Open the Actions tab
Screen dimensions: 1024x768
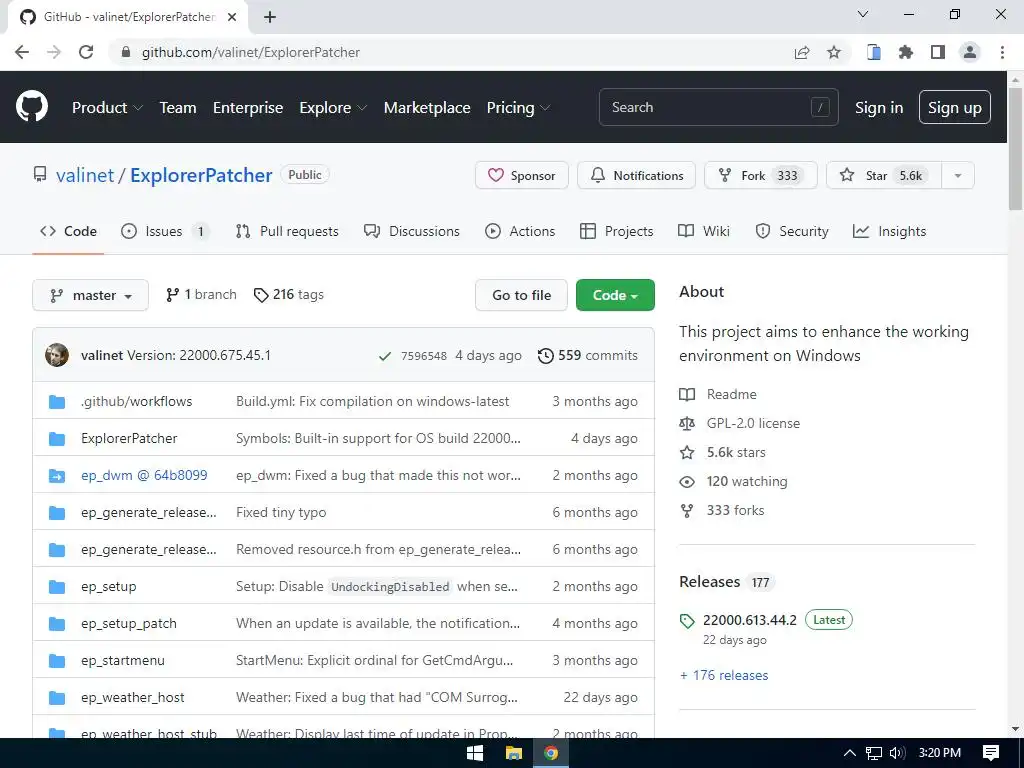pos(520,231)
